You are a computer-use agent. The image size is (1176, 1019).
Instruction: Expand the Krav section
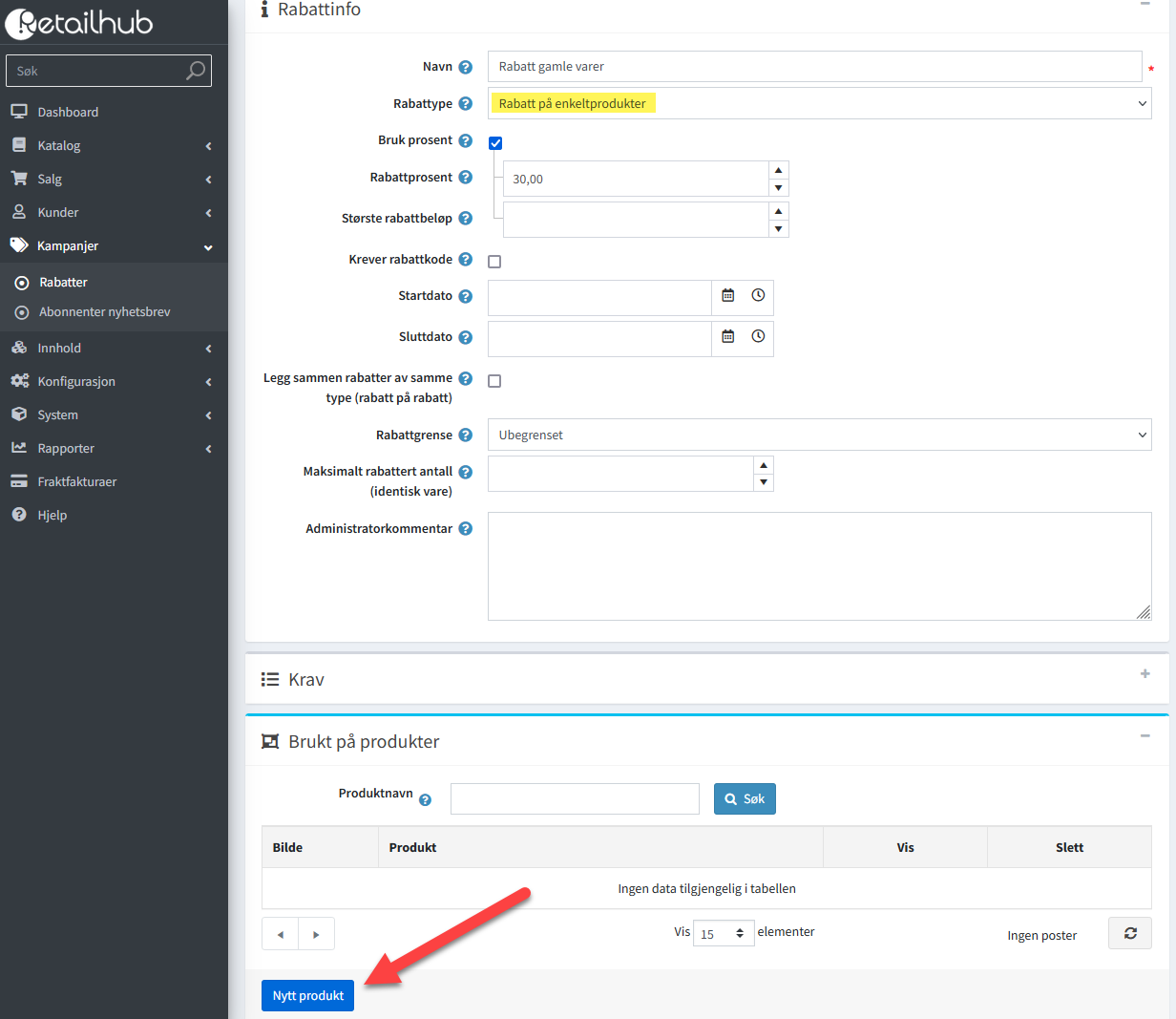(x=1144, y=674)
